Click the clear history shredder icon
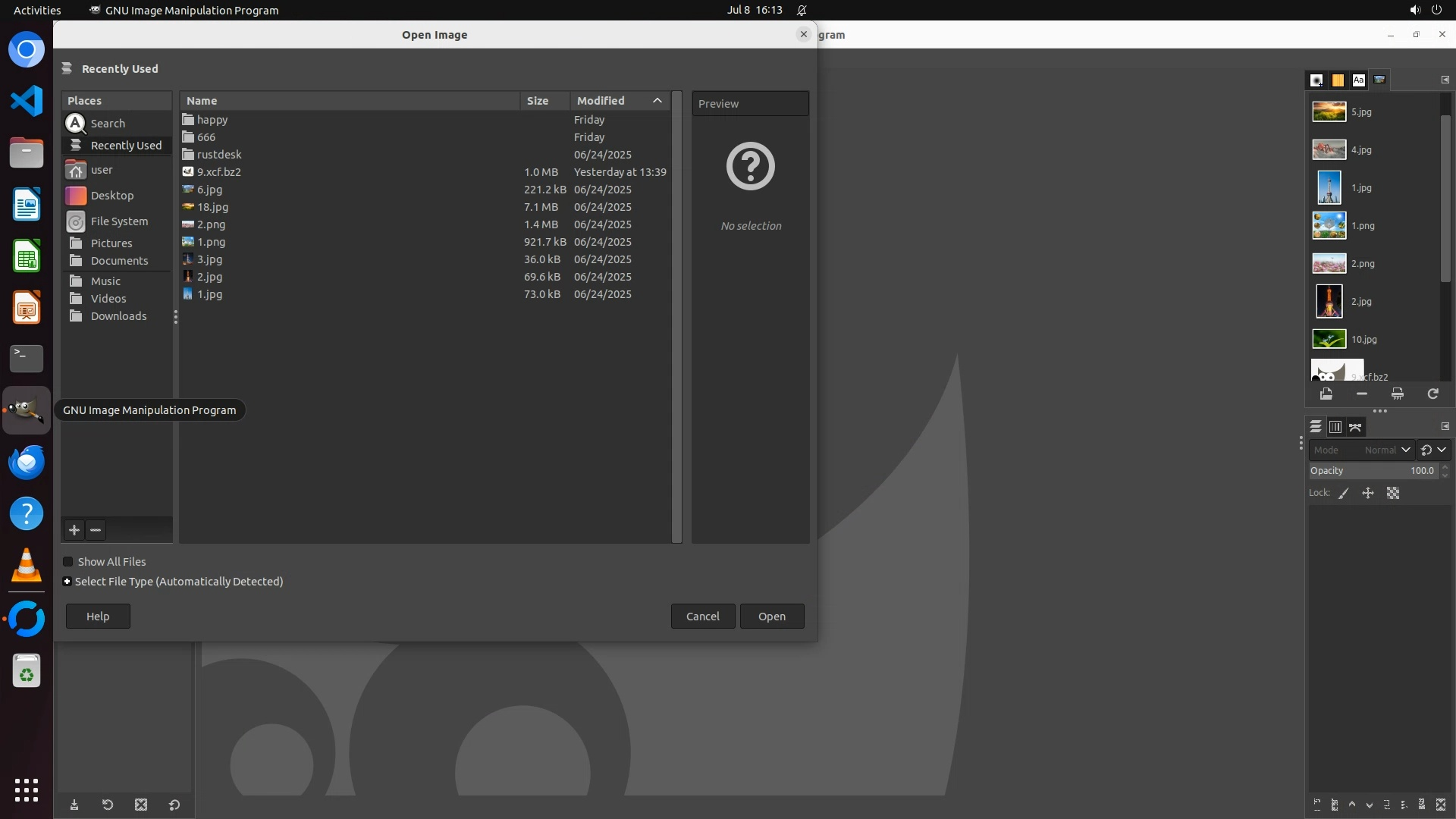Image resolution: width=1456 pixels, height=819 pixels. pos(1397,394)
